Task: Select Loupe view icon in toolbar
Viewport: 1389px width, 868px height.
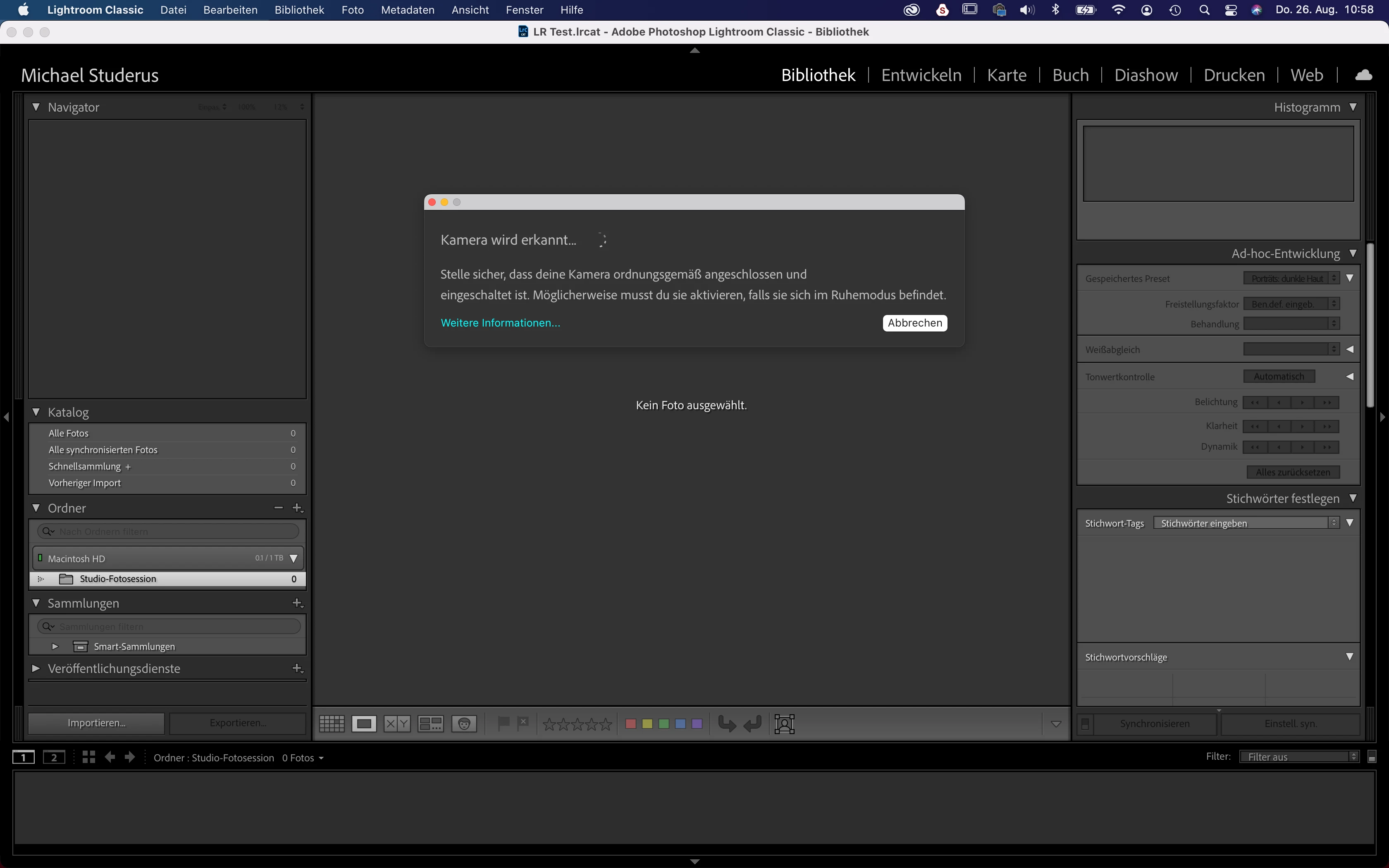Action: click(x=364, y=723)
